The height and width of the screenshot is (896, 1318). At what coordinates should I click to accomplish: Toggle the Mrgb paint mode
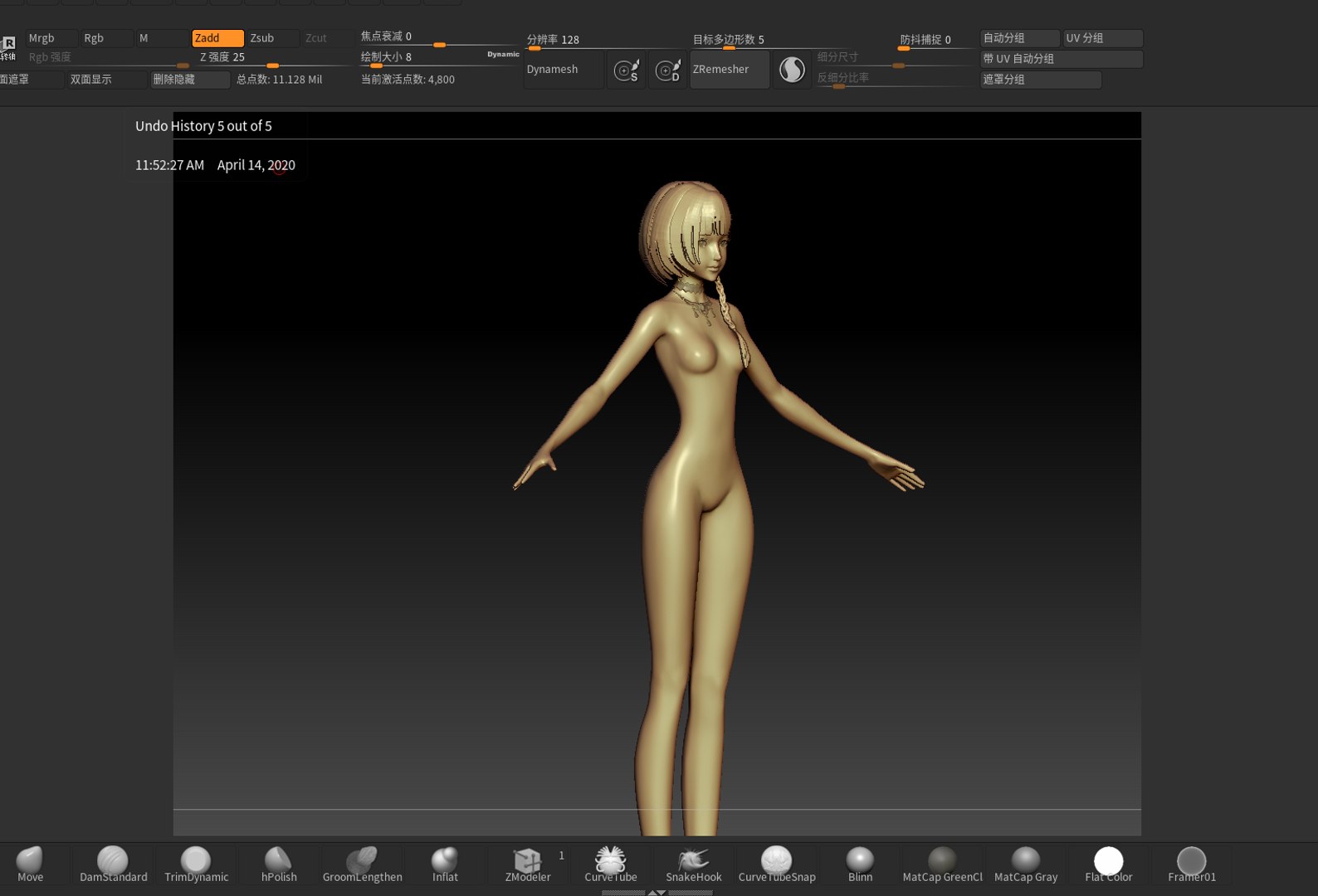[x=51, y=38]
